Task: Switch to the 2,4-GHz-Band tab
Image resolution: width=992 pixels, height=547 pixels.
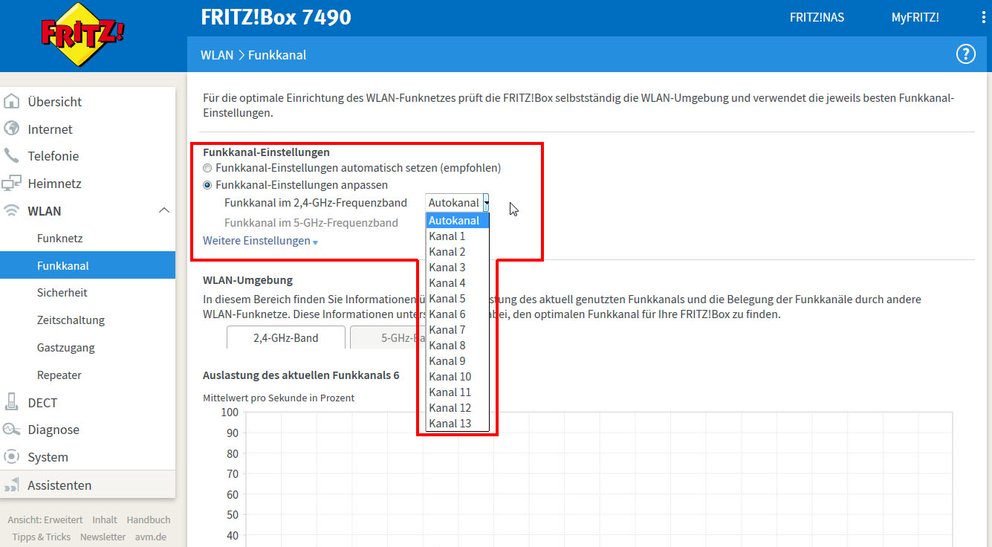Action: pyautogui.click(x=286, y=338)
